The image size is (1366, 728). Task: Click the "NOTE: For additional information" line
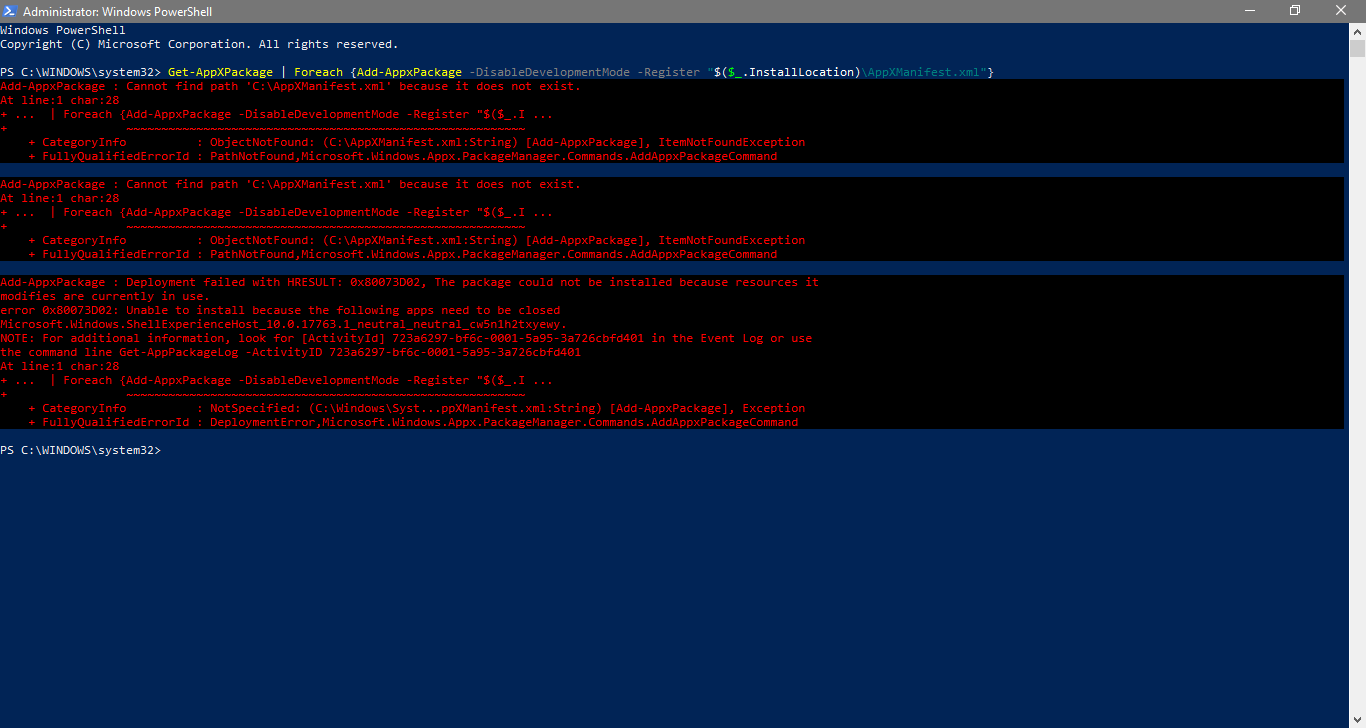406,338
